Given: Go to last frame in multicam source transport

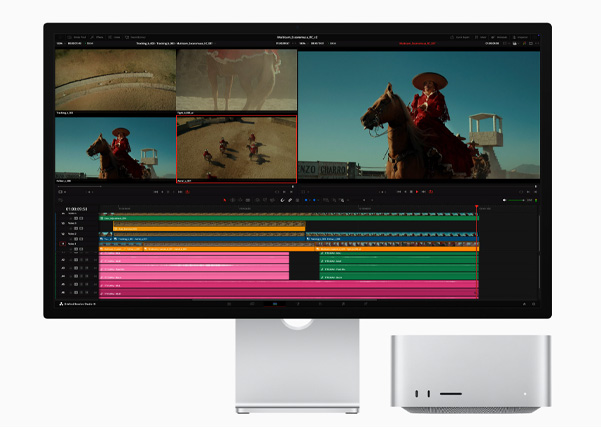Looking at the screenshot, I should point(180,192).
